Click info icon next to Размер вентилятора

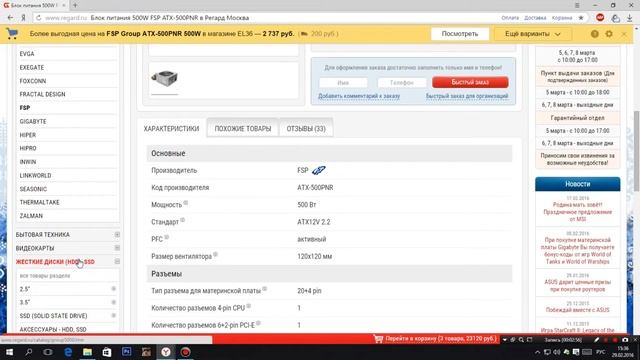click(x=215, y=254)
